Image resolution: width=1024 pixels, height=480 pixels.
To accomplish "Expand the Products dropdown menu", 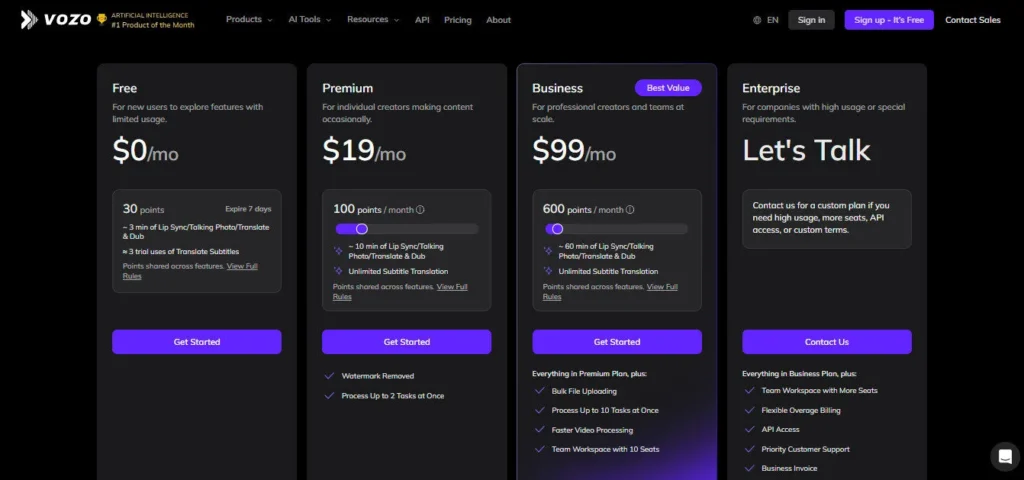I will [x=249, y=20].
